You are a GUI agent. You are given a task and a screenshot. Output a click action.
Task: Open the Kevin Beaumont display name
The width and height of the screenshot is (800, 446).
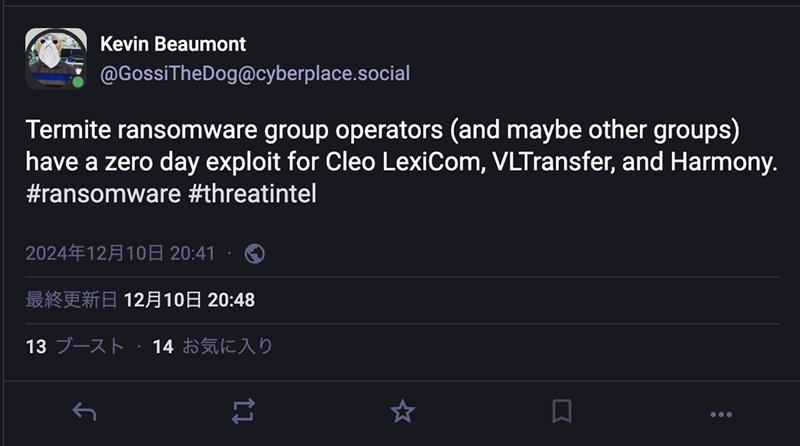(x=173, y=44)
